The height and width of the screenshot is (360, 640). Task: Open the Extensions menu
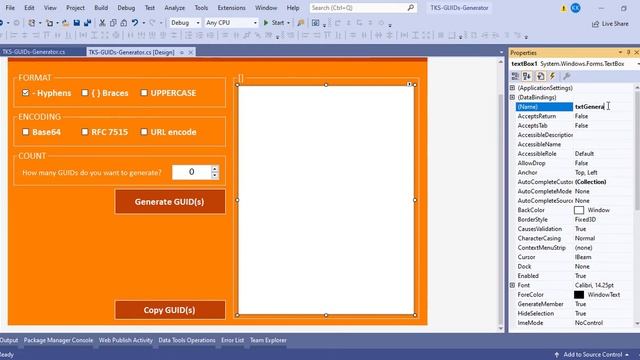tap(231, 8)
